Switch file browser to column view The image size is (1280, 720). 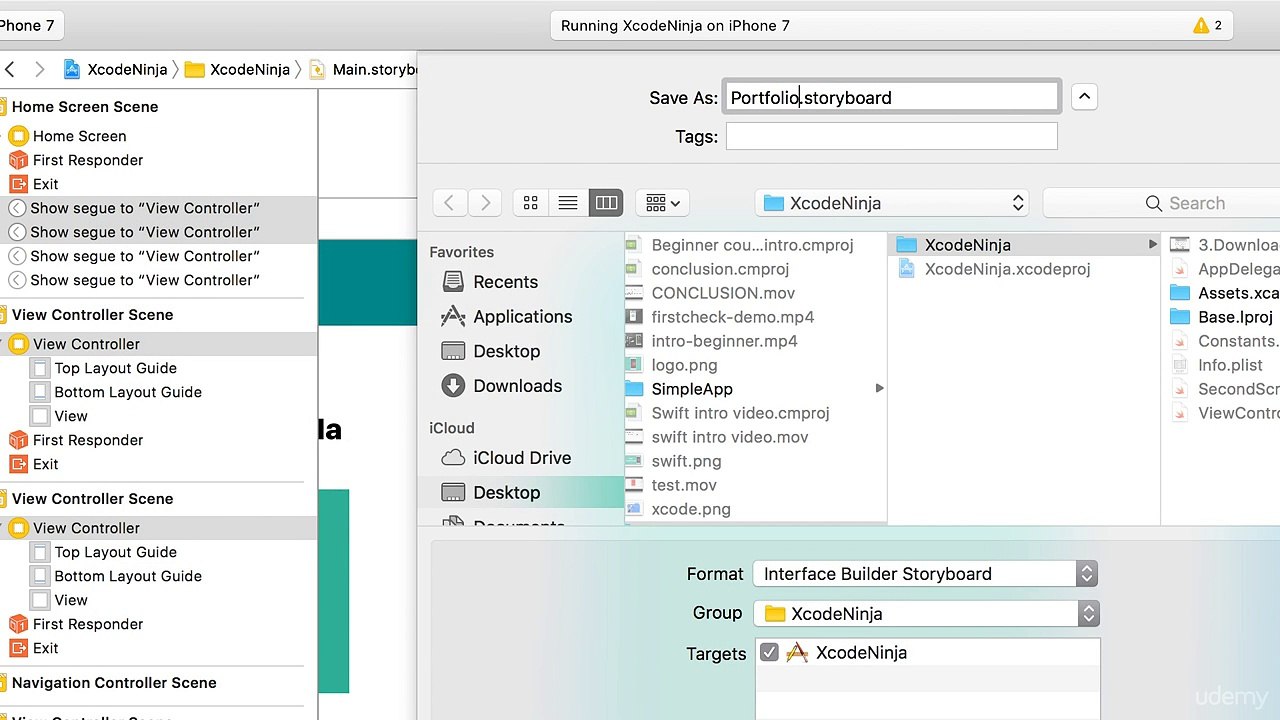(606, 203)
